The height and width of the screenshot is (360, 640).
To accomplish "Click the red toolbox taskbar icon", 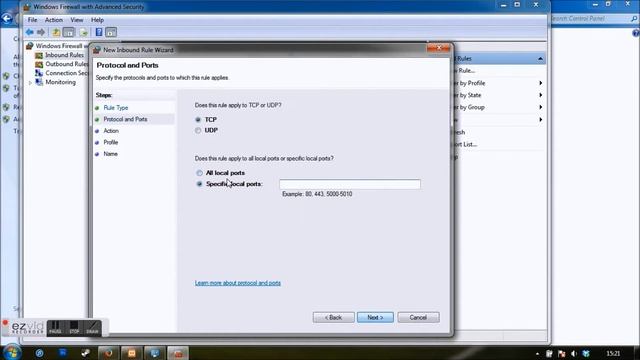I will tap(178, 353).
